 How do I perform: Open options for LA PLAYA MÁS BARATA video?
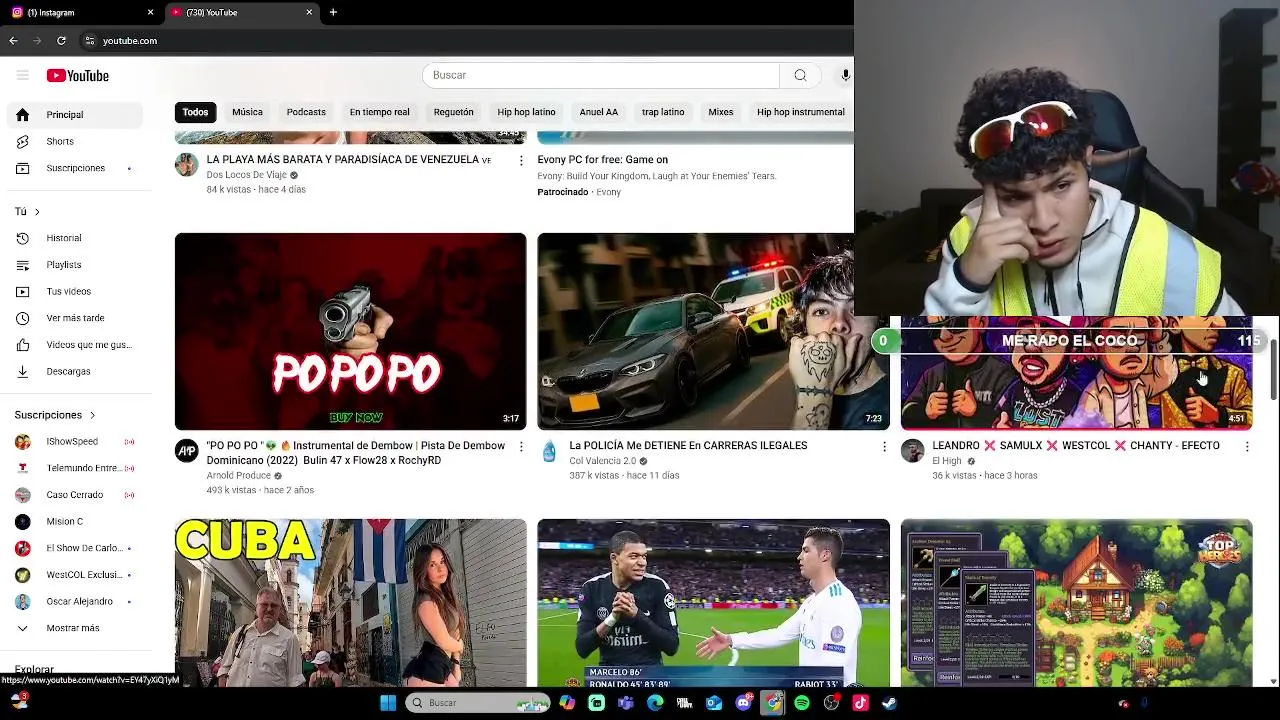click(520, 160)
